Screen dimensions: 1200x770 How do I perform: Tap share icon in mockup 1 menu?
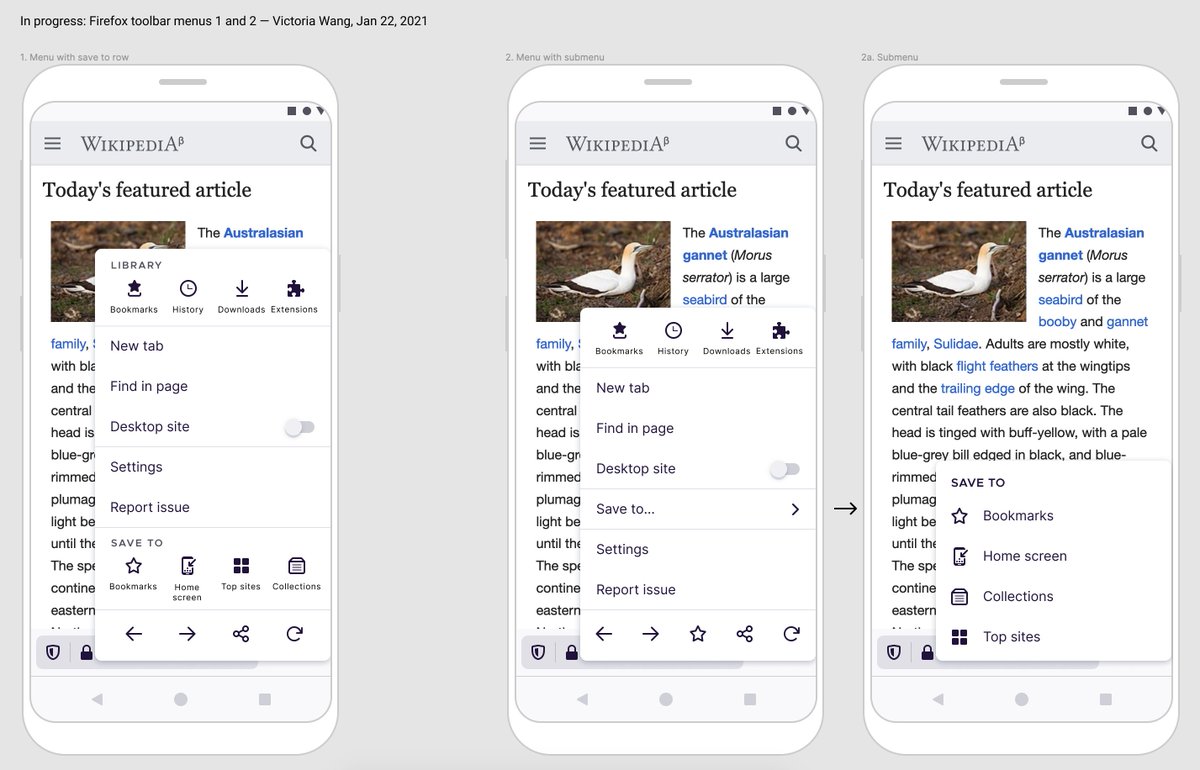coord(241,634)
